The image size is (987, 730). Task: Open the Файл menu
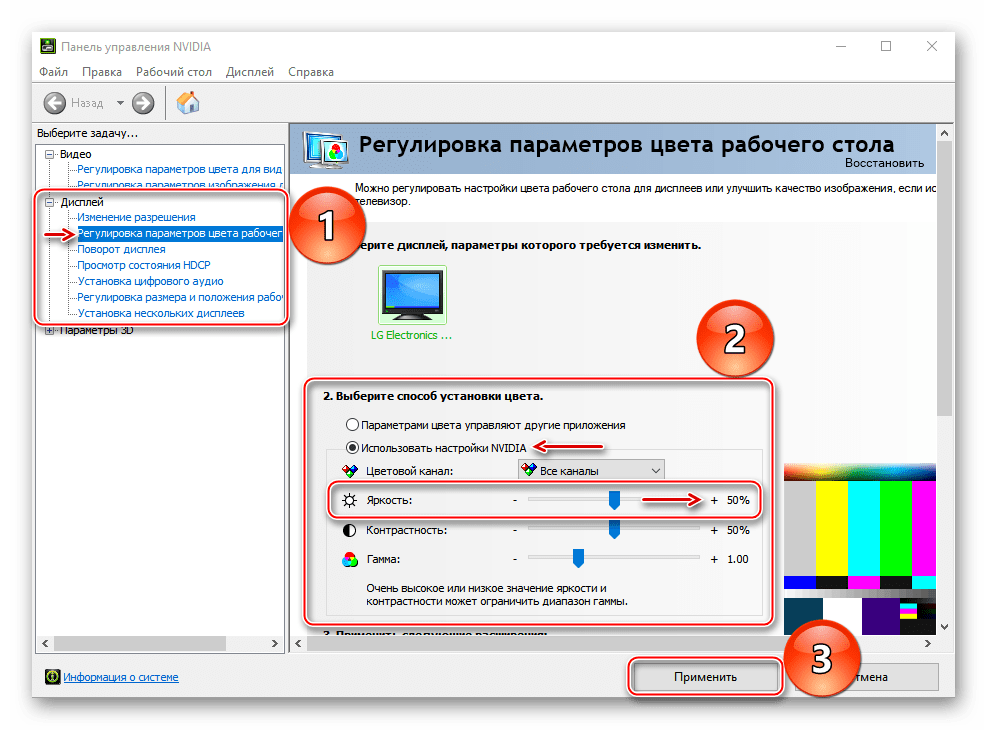point(53,72)
